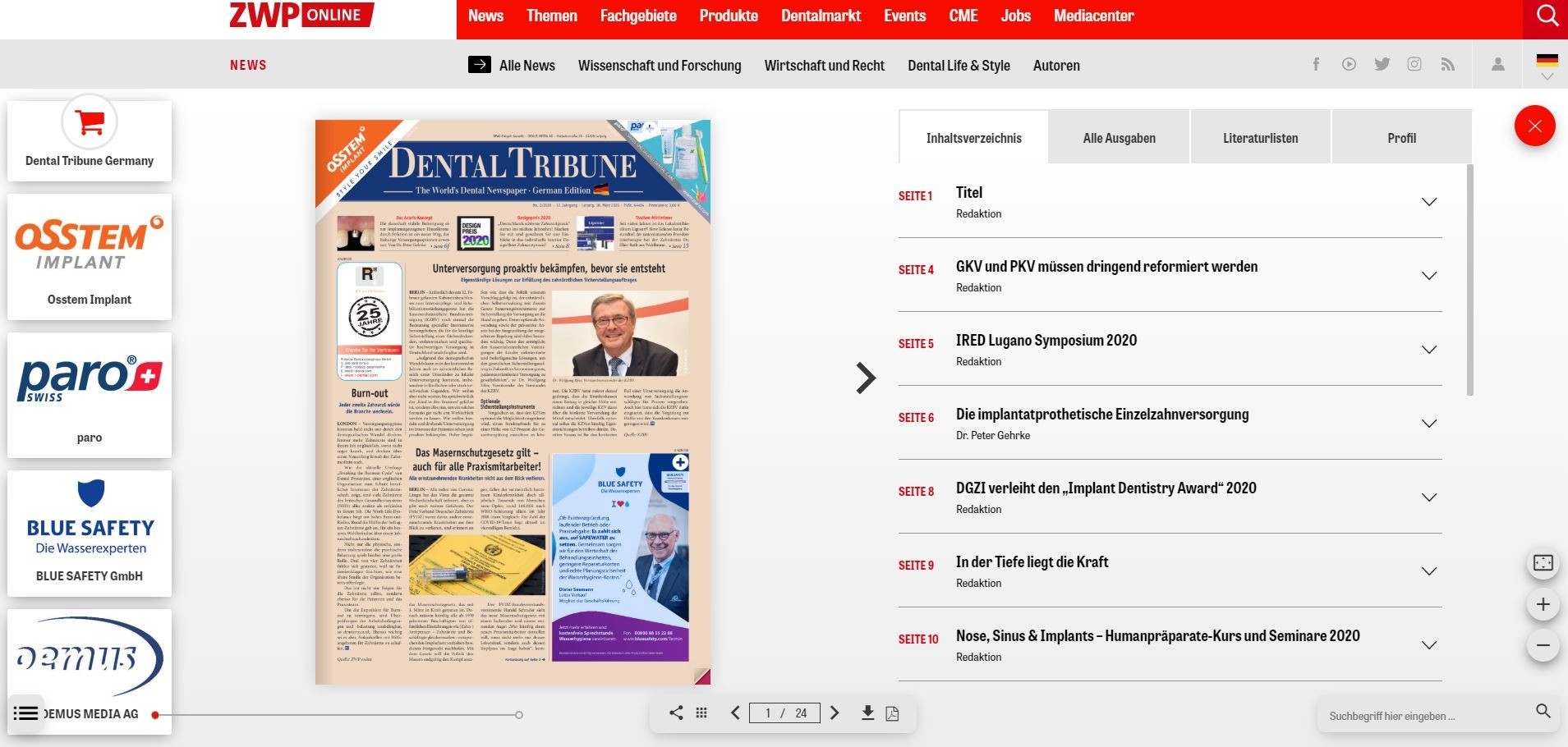Go to next page with large arrow
1568x747 pixels.
865,378
